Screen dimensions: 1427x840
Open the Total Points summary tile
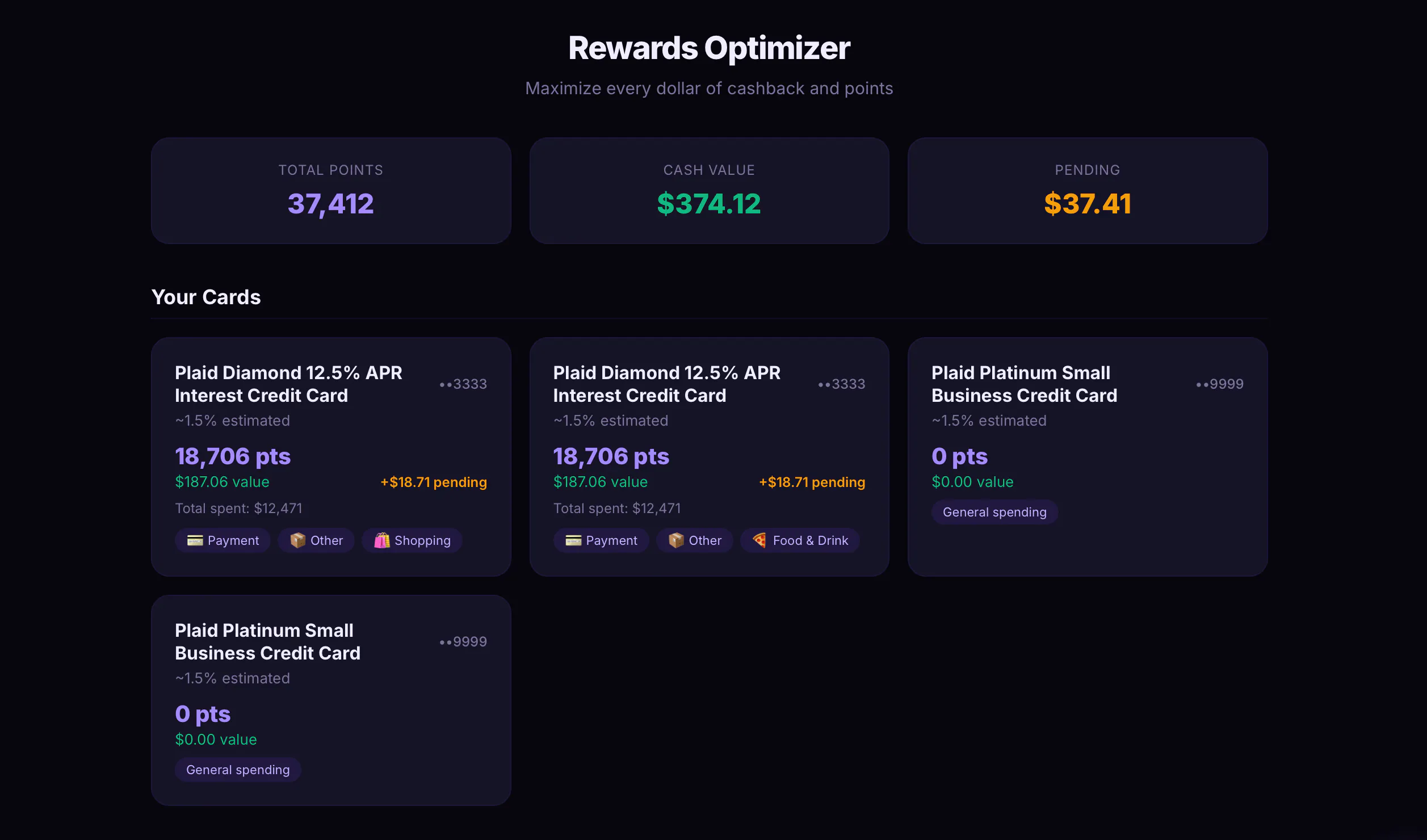(x=331, y=191)
